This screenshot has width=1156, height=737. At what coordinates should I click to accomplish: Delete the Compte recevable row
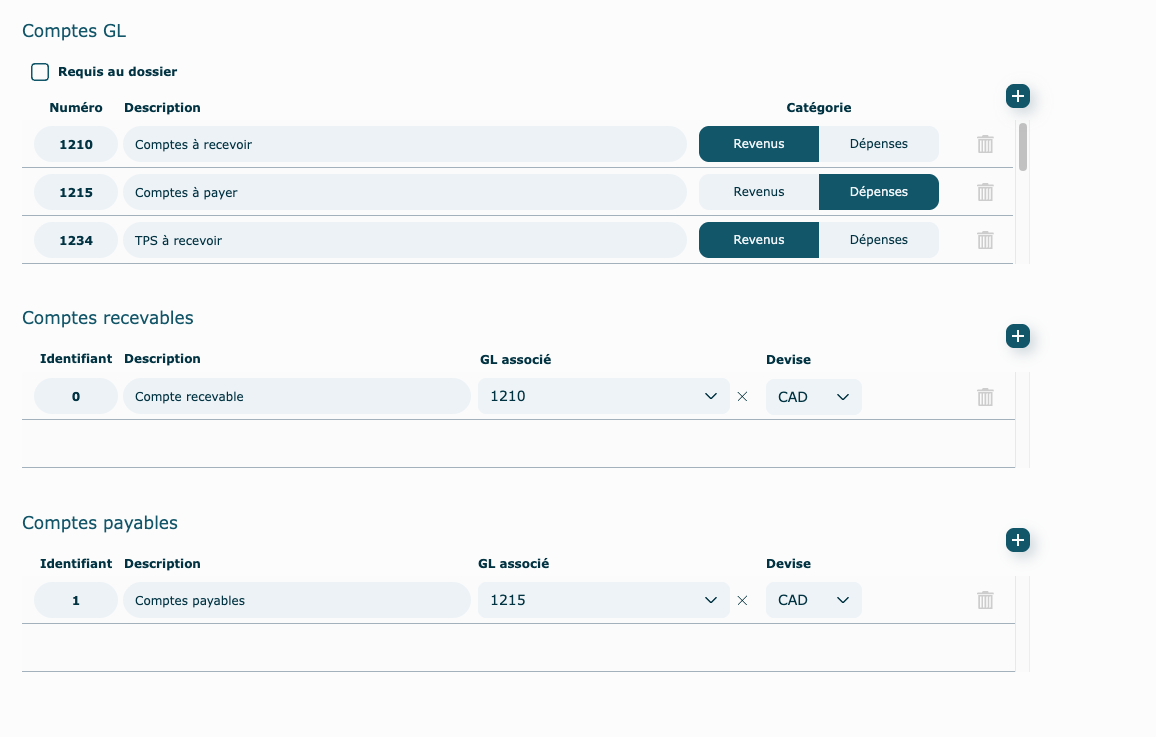pyautogui.click(x=985, y=397)
